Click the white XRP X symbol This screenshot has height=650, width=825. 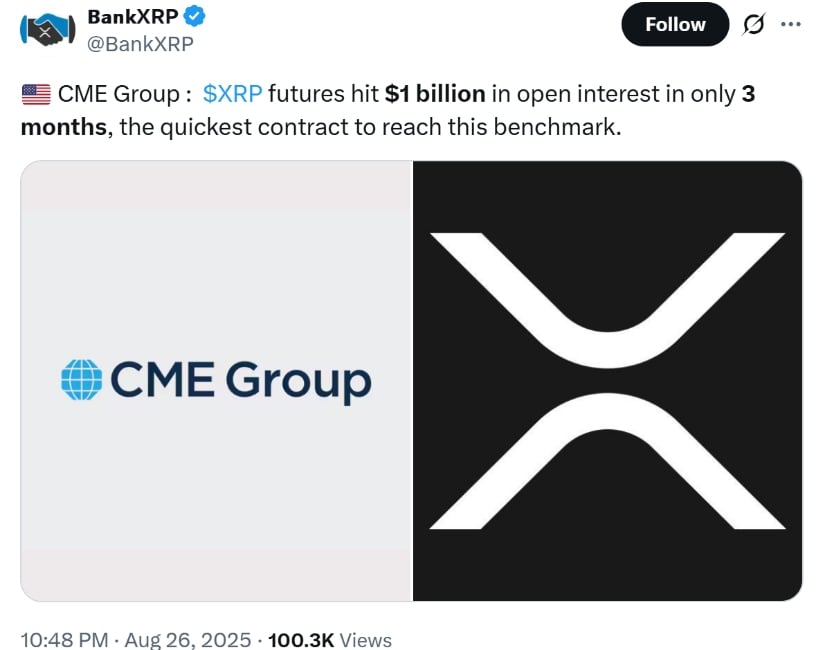pos(608,381)
